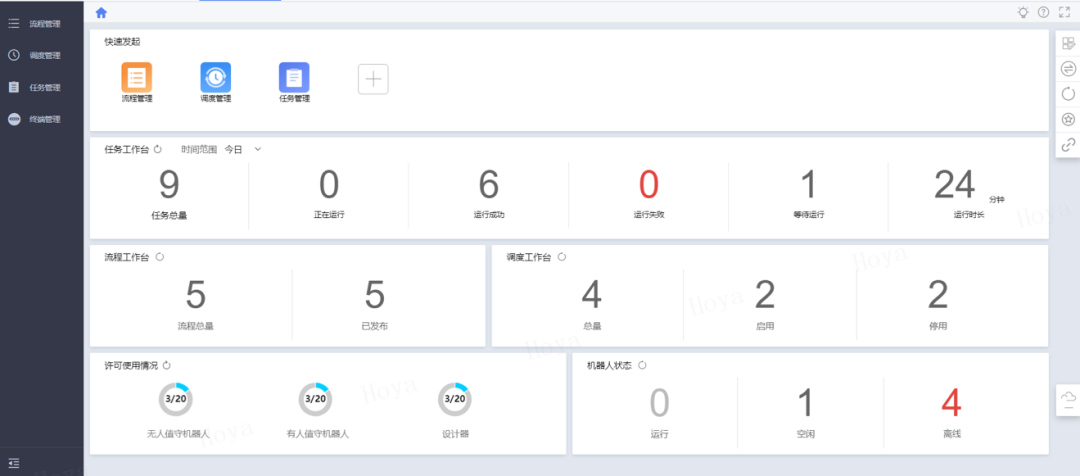This screenshot has height=476, width=1080.
Task: Collapse the left sidebar using bottom toggle
Action: coord(13,462)
